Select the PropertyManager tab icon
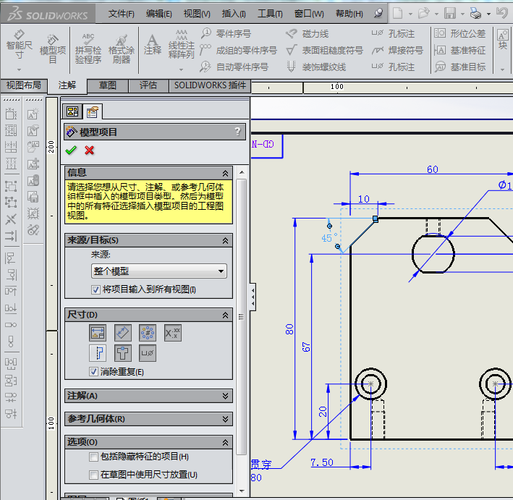The image size is (513, 500). tap(92, 112)
